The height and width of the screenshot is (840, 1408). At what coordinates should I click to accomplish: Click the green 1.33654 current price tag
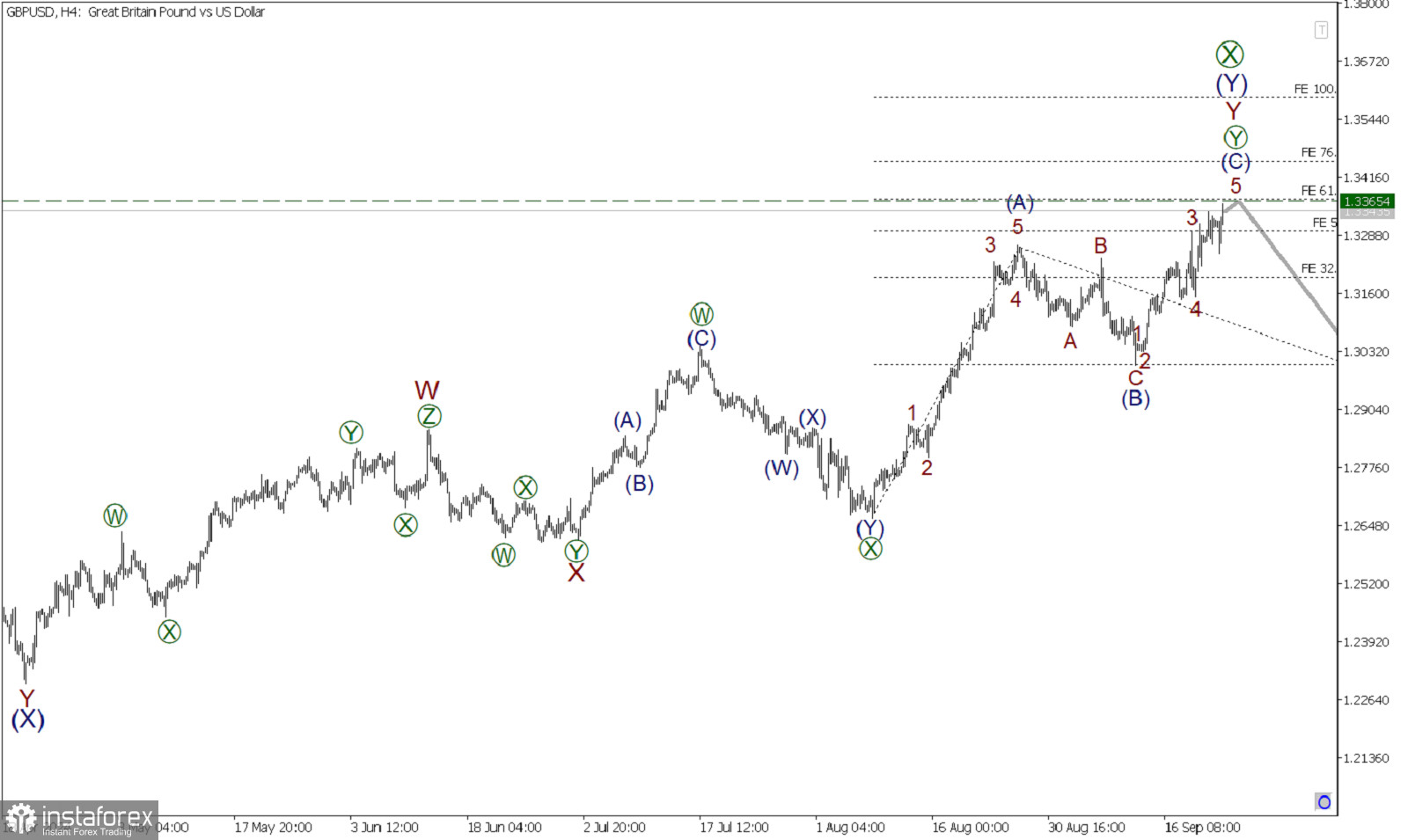click(1366, 201)
